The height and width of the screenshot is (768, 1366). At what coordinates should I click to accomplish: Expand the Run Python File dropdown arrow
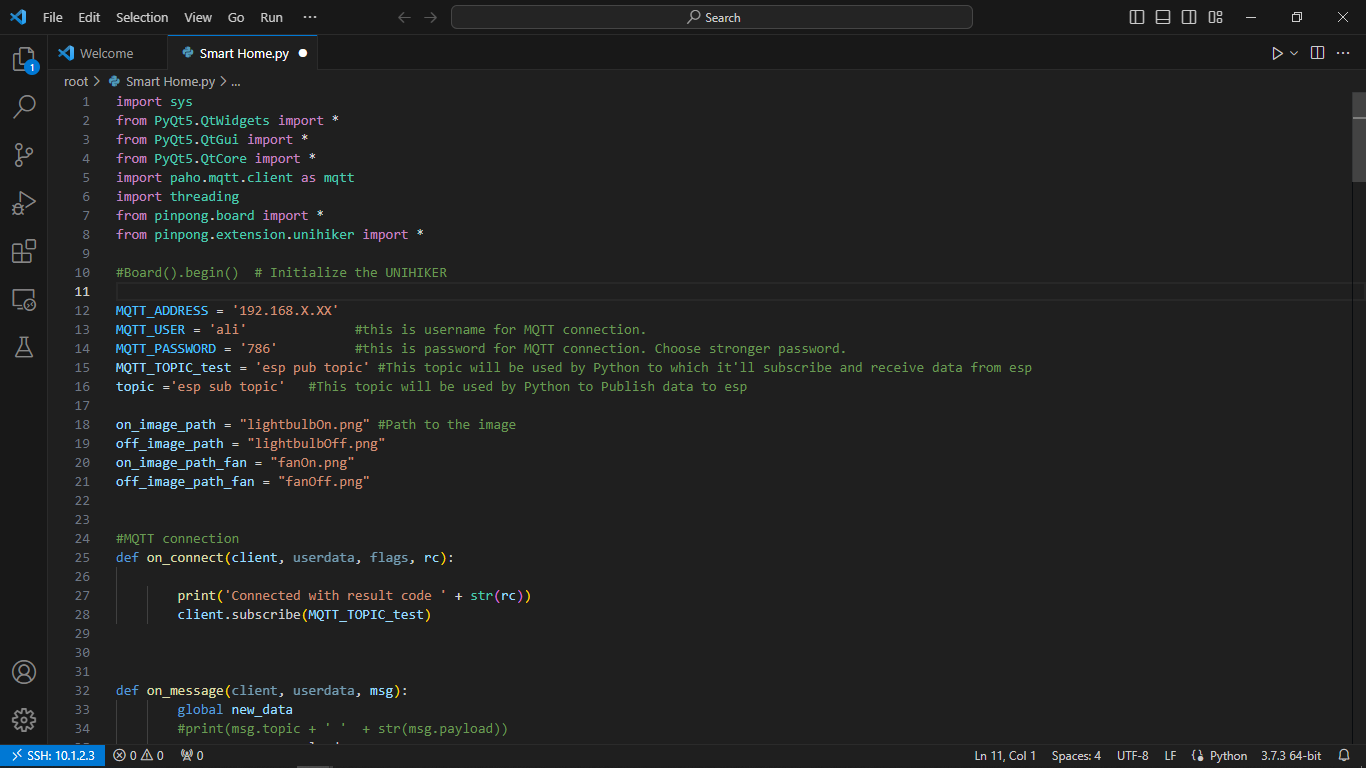coord(1294,53)
